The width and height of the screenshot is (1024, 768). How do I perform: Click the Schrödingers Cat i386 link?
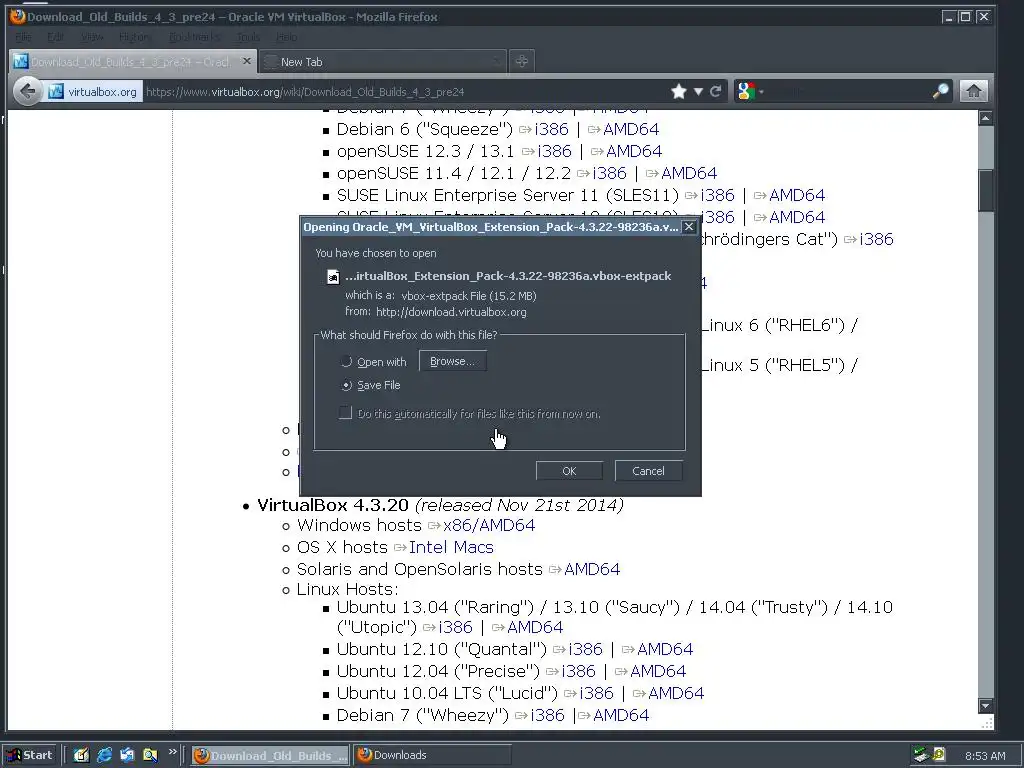click(x=876, y=239)
